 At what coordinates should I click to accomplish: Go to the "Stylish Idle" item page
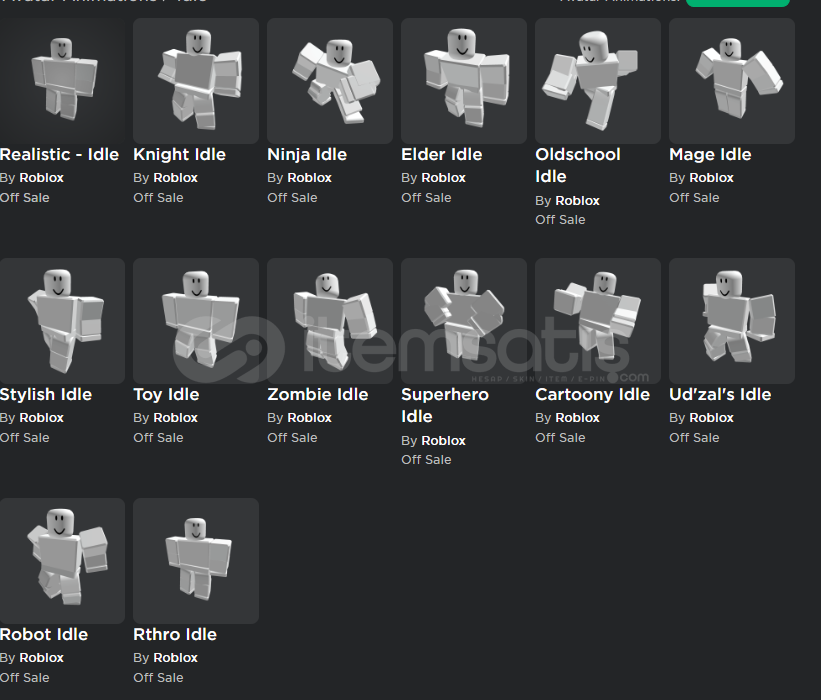tap(46, 394)
